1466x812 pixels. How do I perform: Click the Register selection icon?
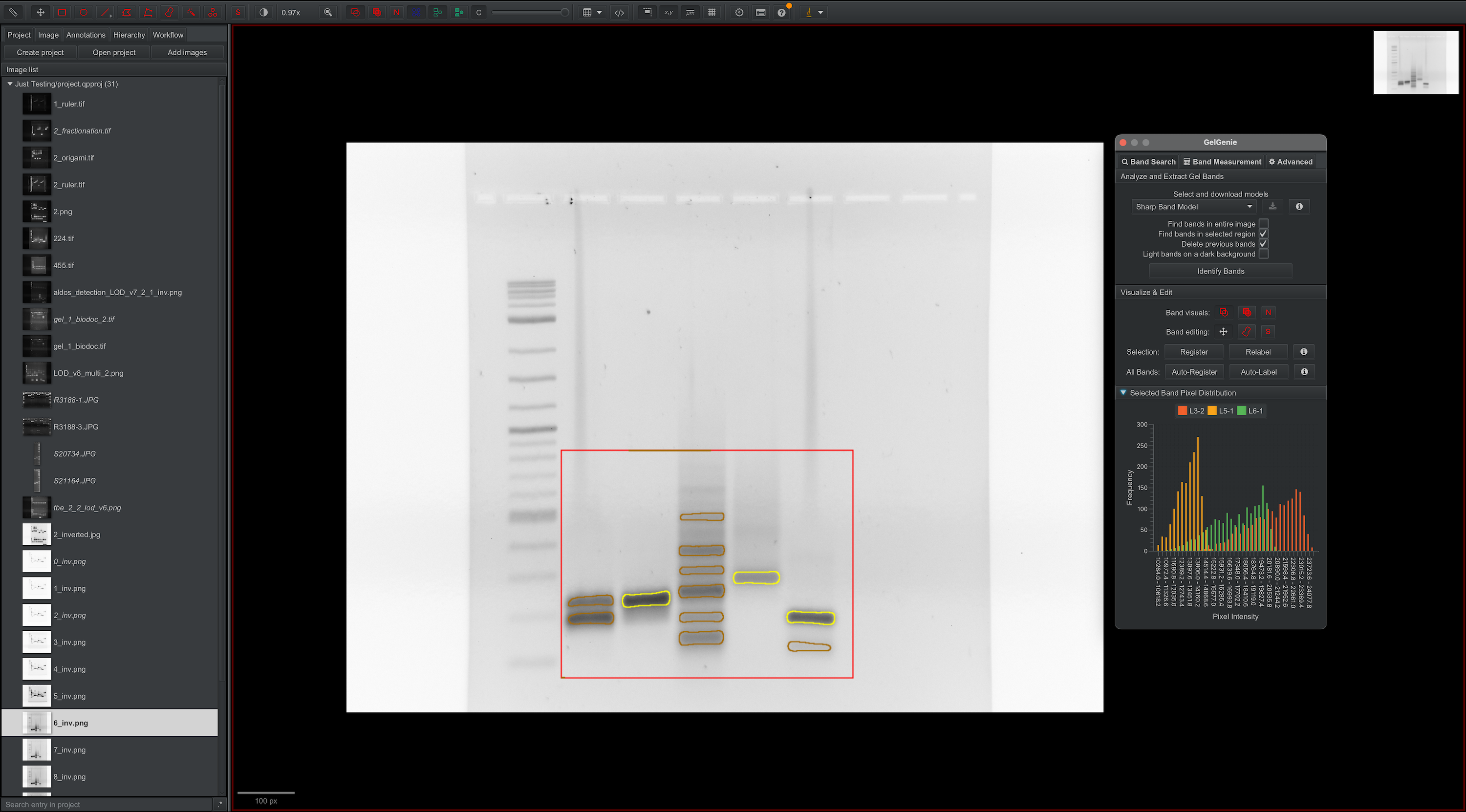(1194, 352)
